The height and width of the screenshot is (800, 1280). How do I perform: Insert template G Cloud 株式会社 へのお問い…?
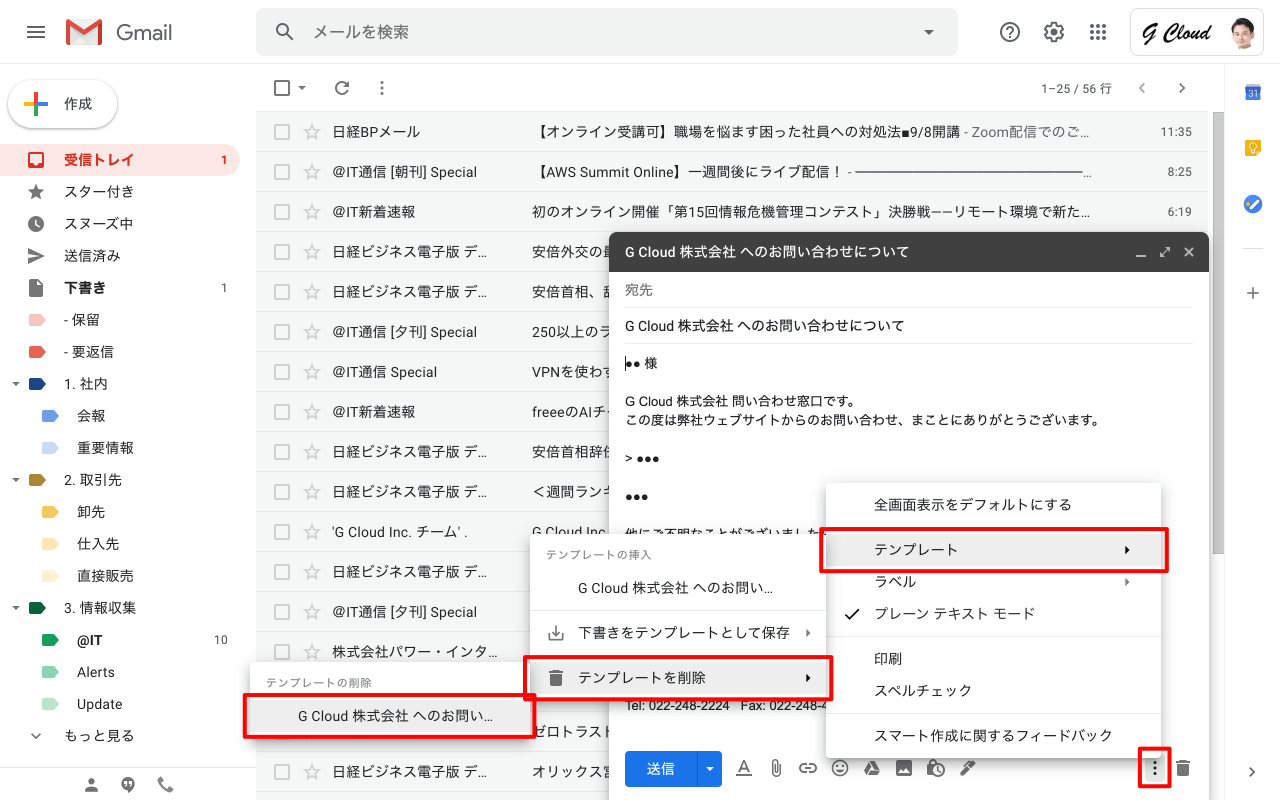(x=678, y=588)
